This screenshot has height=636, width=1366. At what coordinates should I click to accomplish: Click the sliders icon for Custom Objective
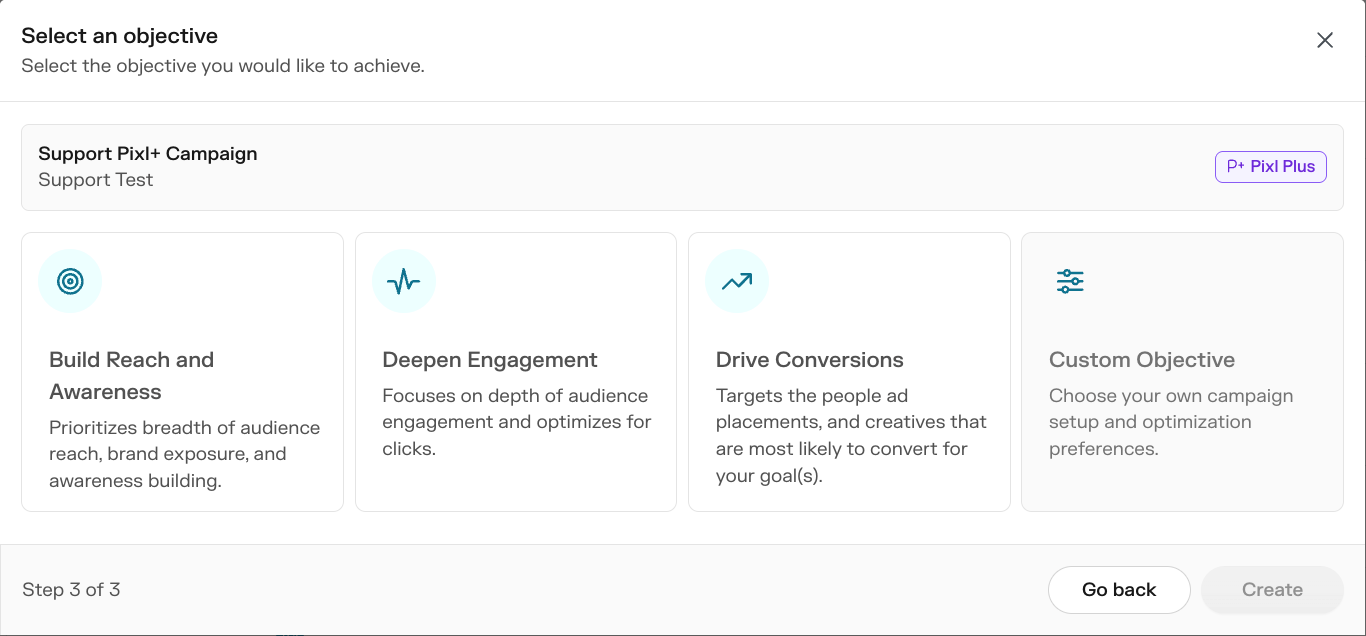point(1070,281)
